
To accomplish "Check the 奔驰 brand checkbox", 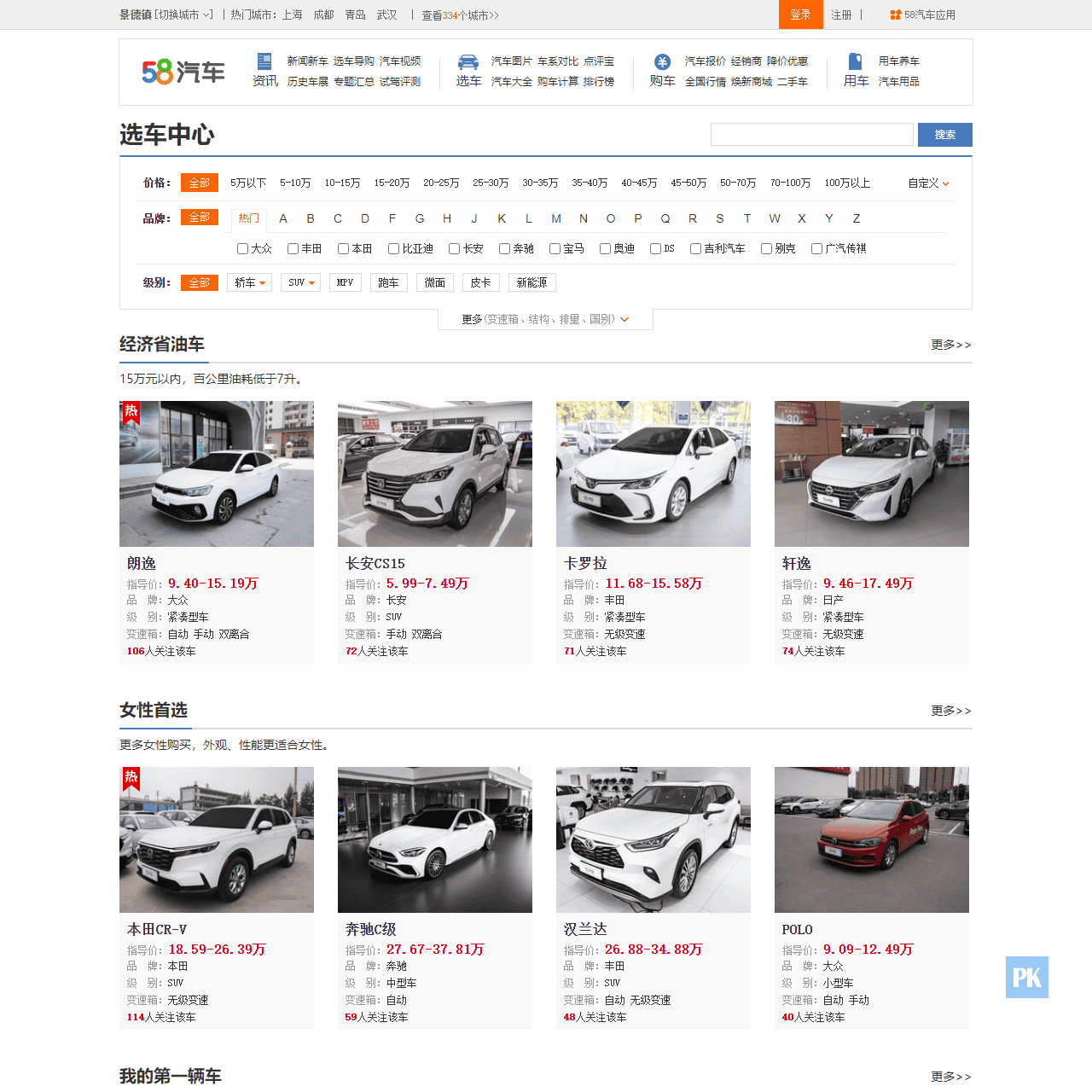I will 504,248.
